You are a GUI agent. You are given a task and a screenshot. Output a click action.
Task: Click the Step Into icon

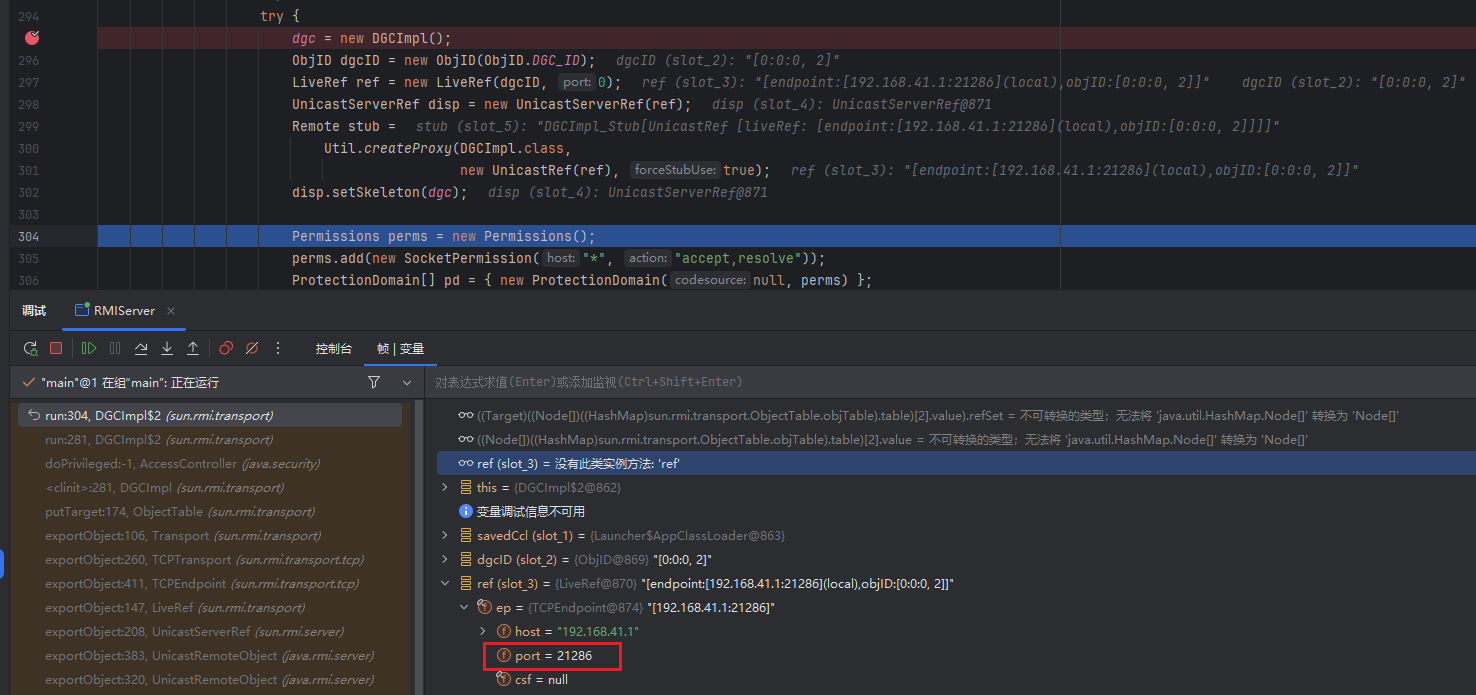point(167,348)
